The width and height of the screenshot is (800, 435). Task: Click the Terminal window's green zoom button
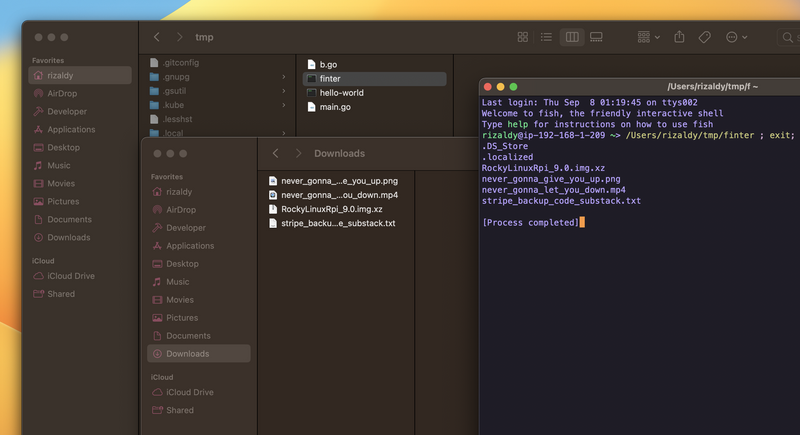[x=513, y=87]
